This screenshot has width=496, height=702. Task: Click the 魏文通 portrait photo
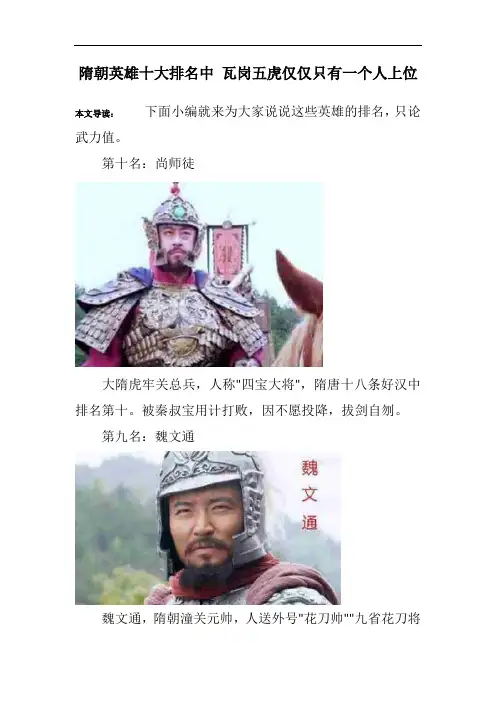pyautogui.click(x=208, y=528)
